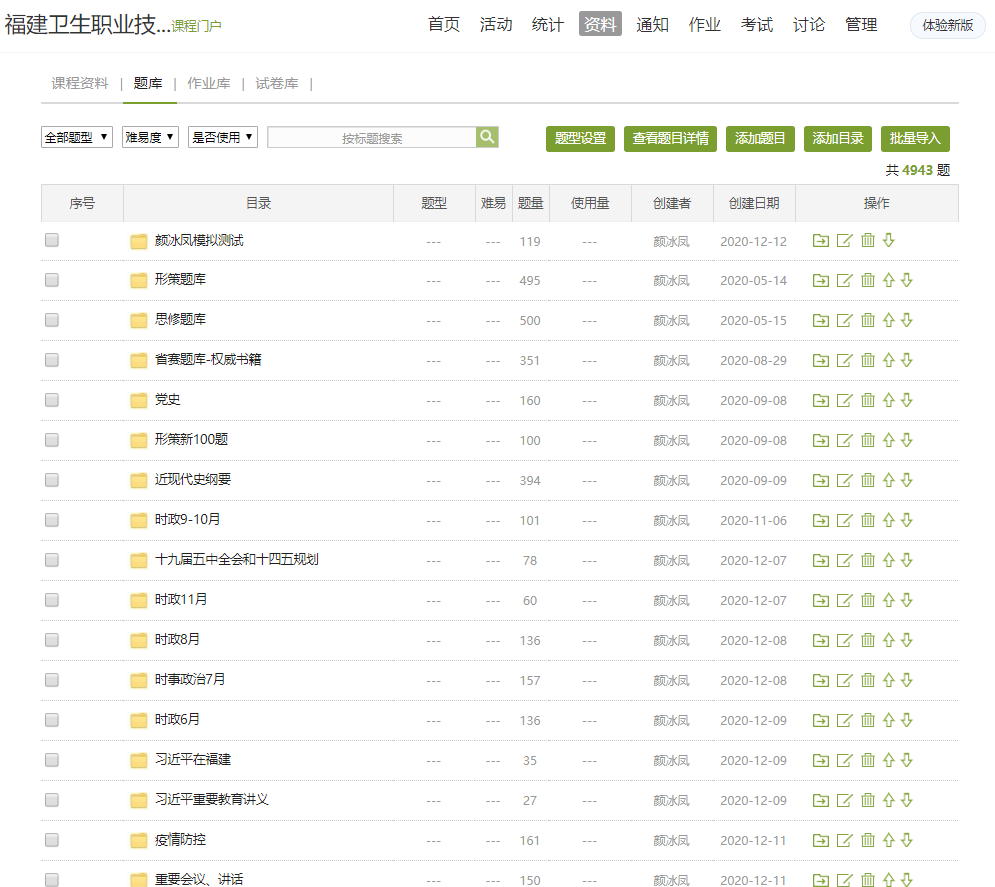This screenshot has width=995, height=887.
Task: Check the box for 颜冰凤模拟测试
Action: pos(52,240)
